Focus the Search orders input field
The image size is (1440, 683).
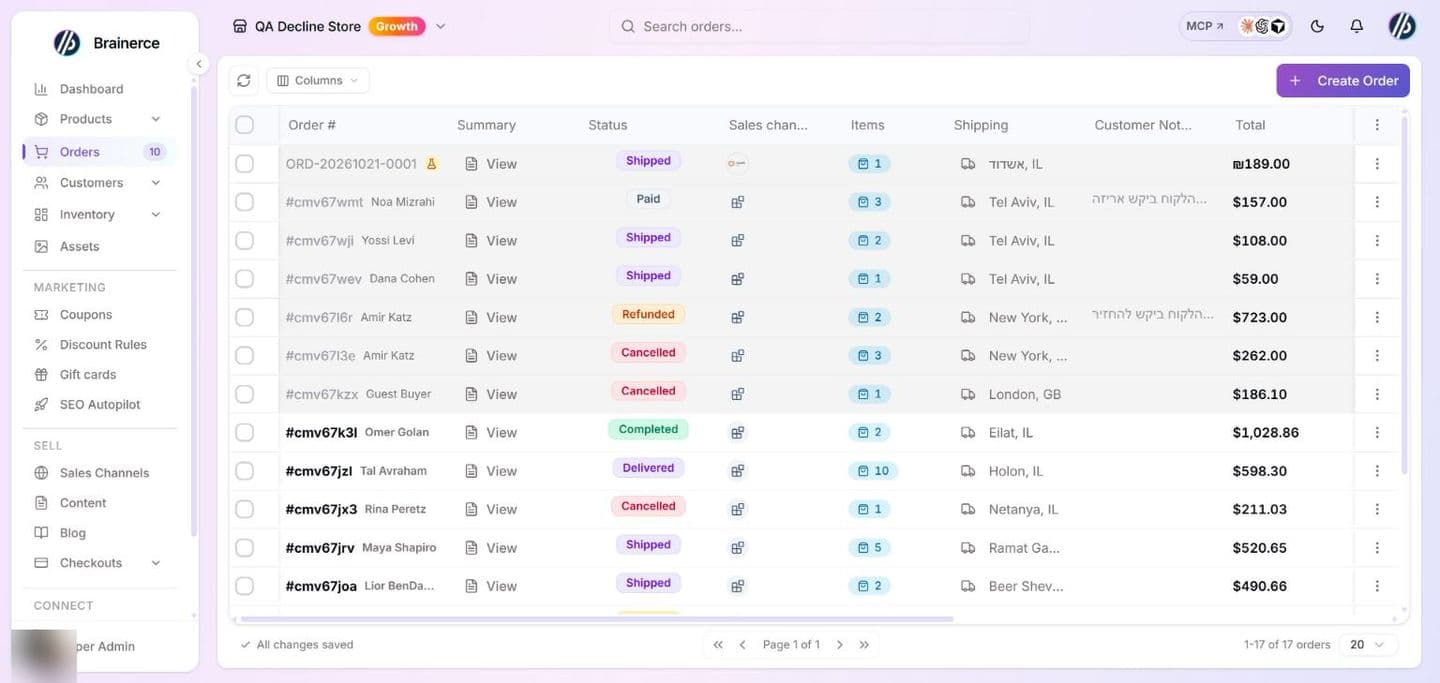pos(819,26)
